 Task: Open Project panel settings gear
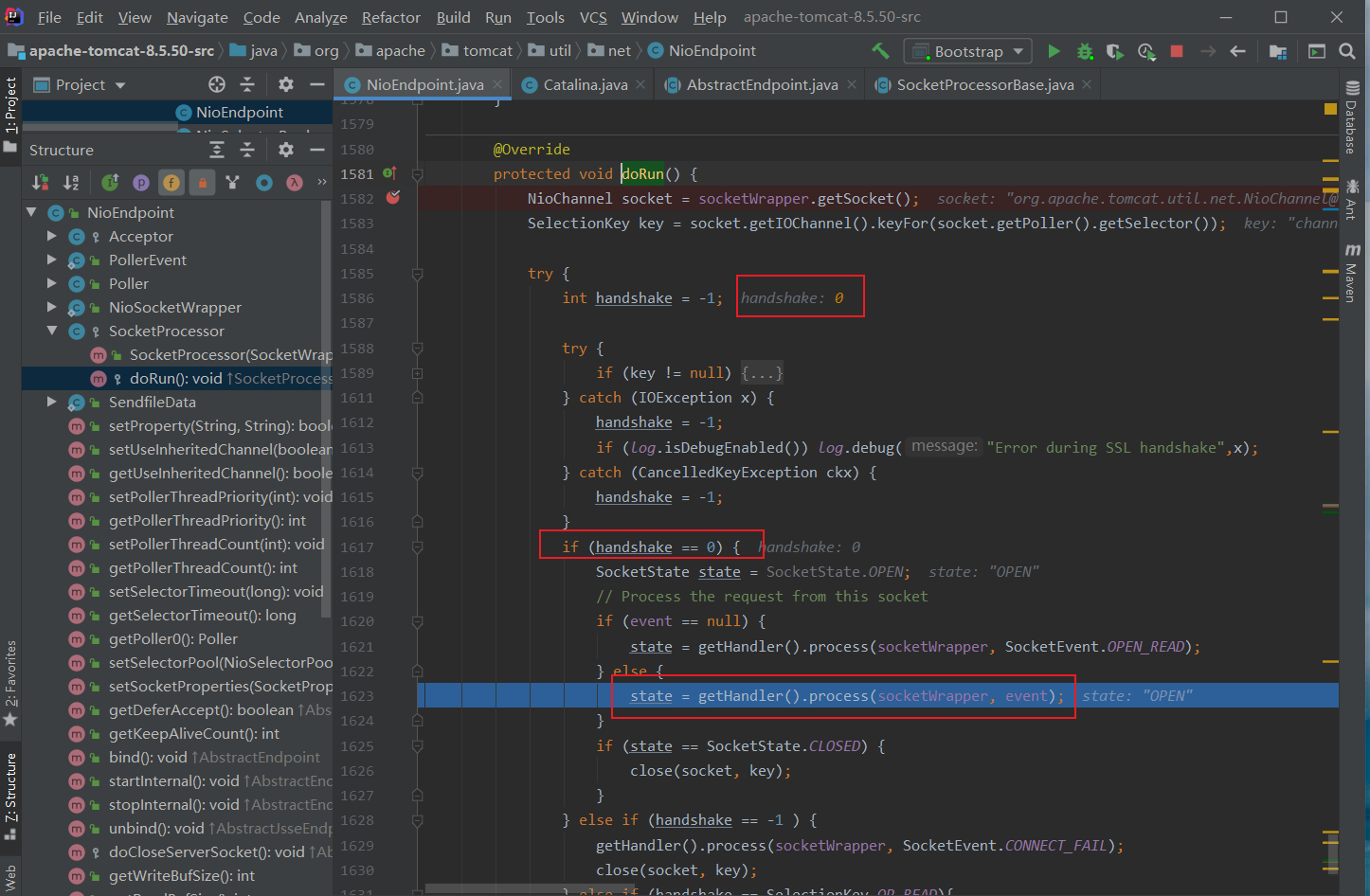[286, 84]
